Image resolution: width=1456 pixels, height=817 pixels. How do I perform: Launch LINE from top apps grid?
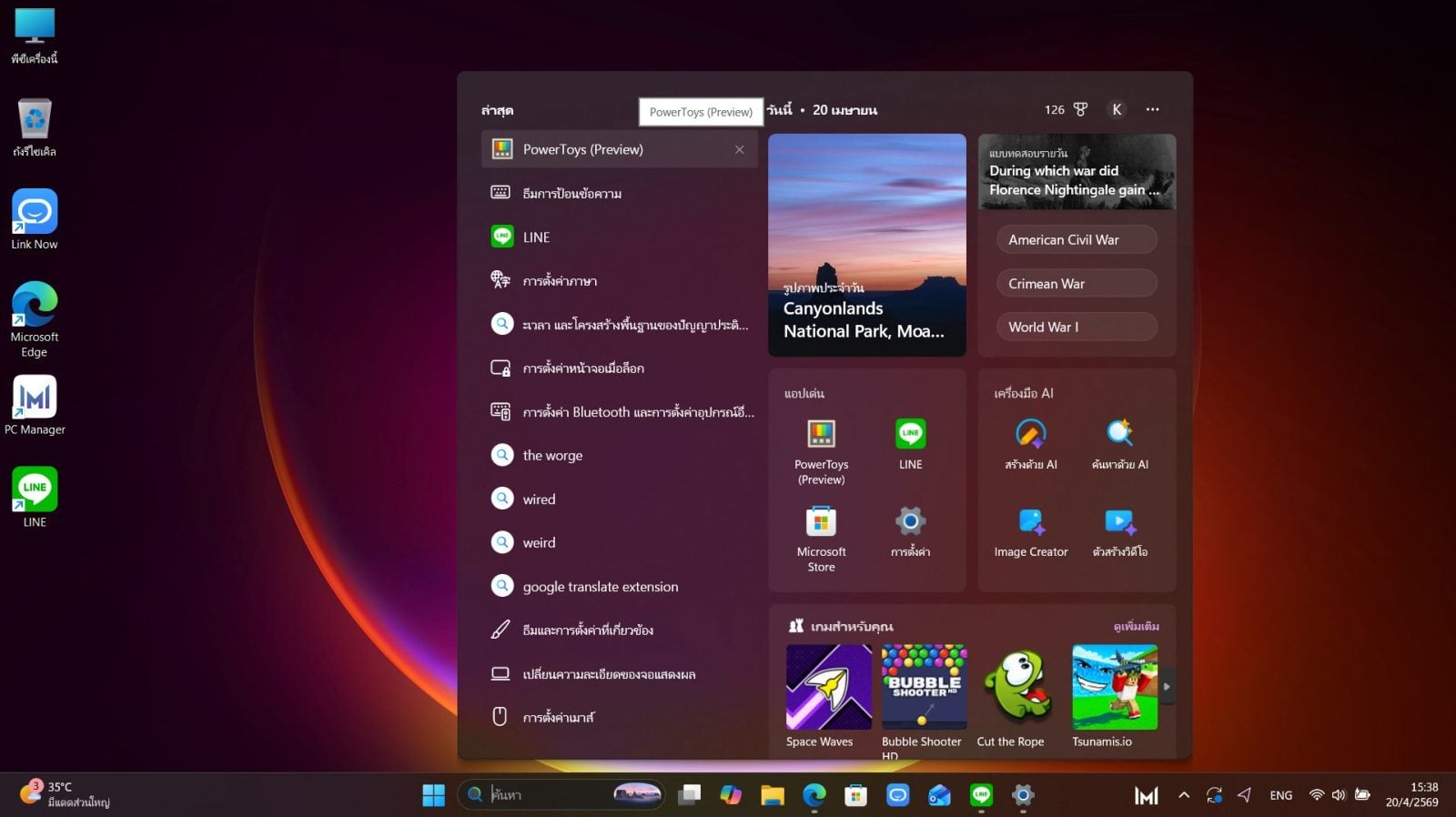(910, 445)
